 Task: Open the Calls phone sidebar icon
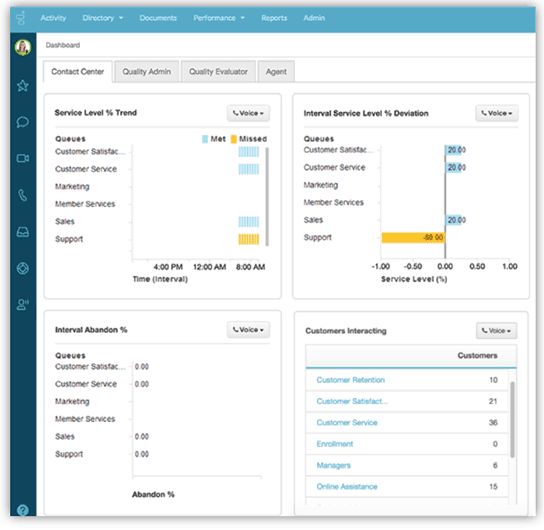click(x=23, y=195)
